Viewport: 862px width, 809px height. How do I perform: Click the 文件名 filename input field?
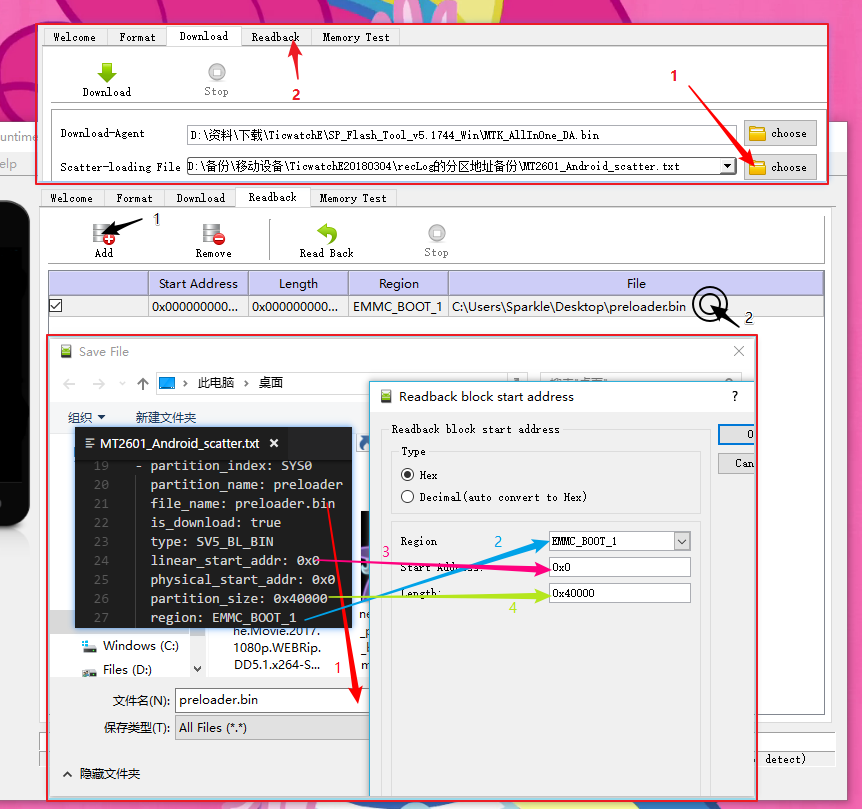(272, 700)
